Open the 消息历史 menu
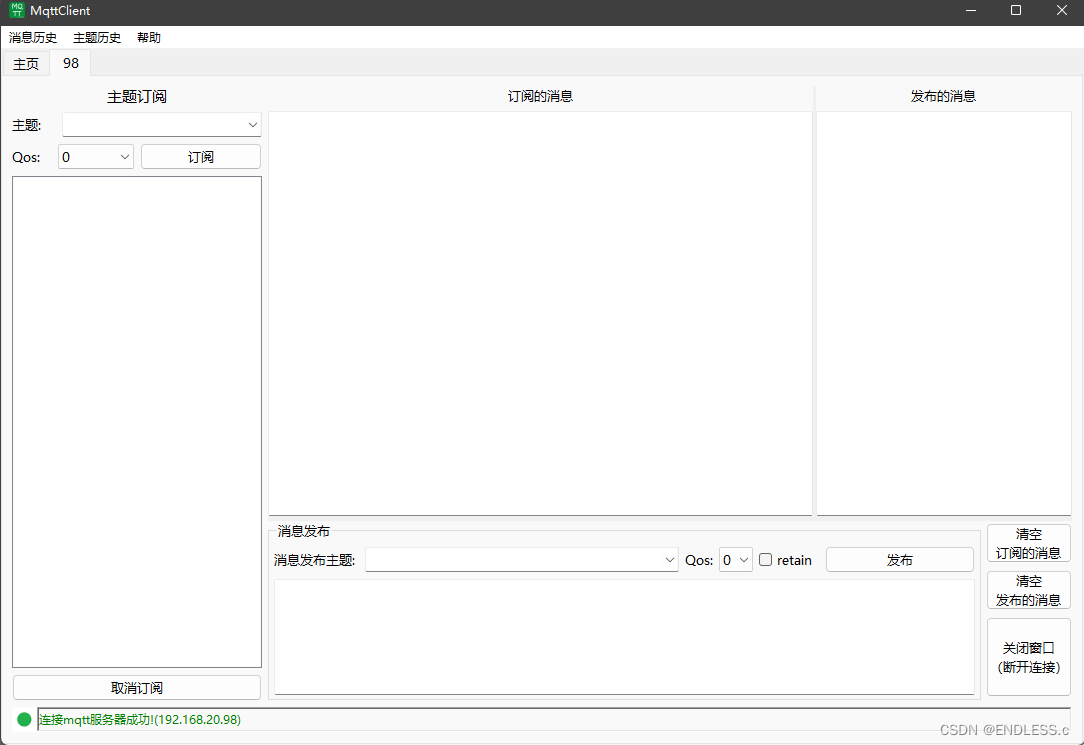 click(x=32, y=37)
